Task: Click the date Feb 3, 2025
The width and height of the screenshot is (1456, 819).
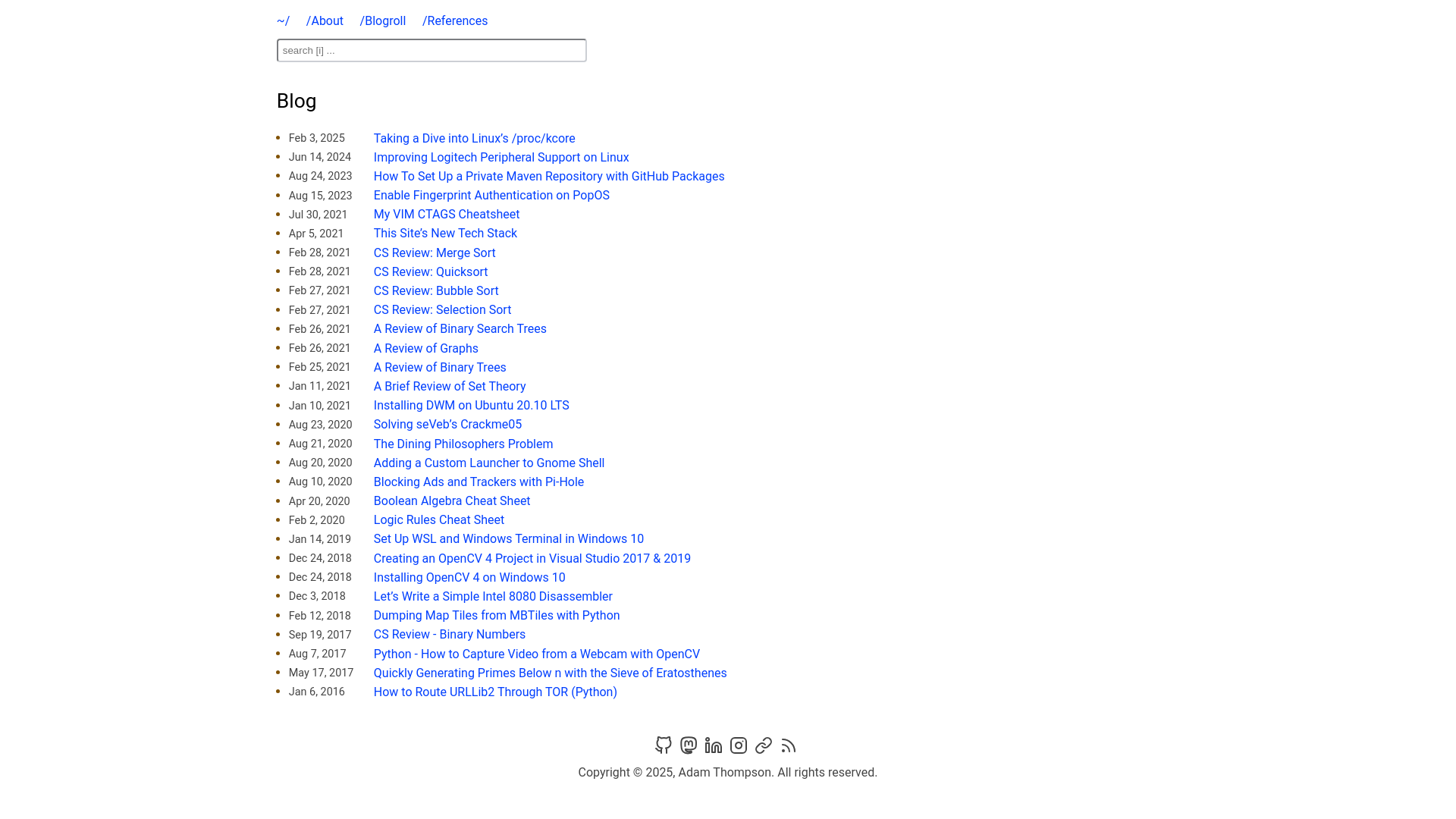Action: (x=317, y=138)
